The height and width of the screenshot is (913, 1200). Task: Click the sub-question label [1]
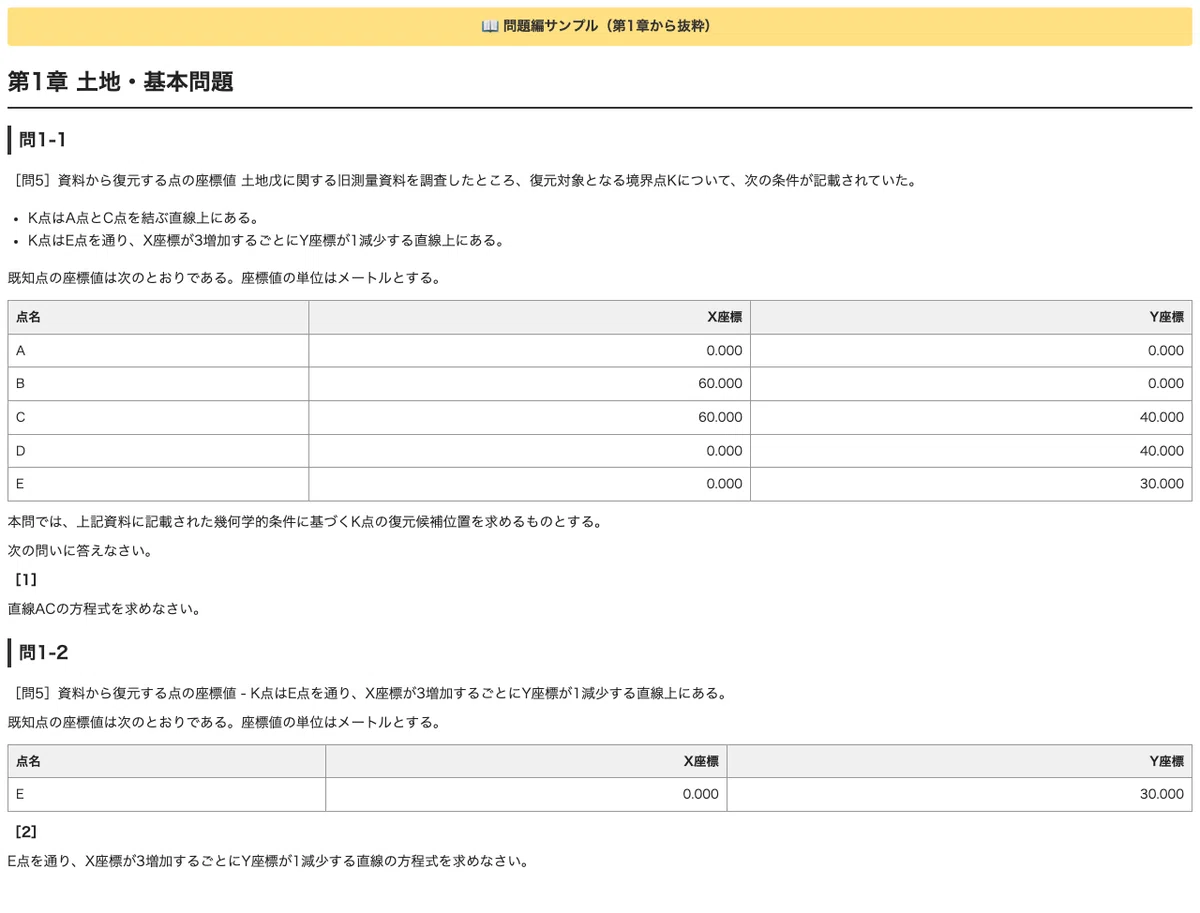(26, 579)
